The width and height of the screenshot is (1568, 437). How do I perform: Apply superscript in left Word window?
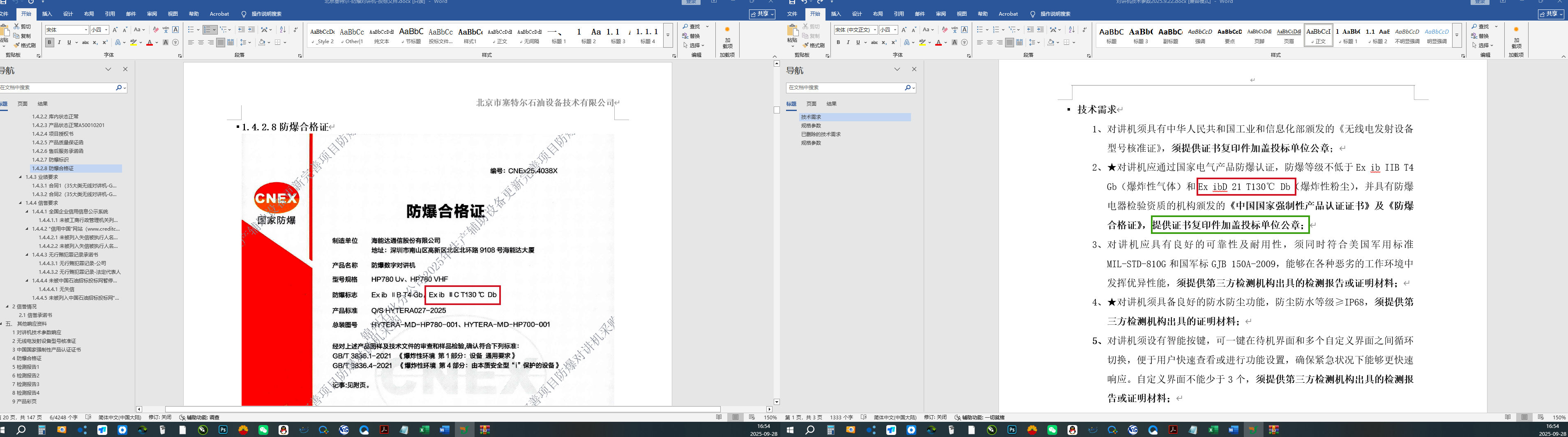tap(105, 43)
